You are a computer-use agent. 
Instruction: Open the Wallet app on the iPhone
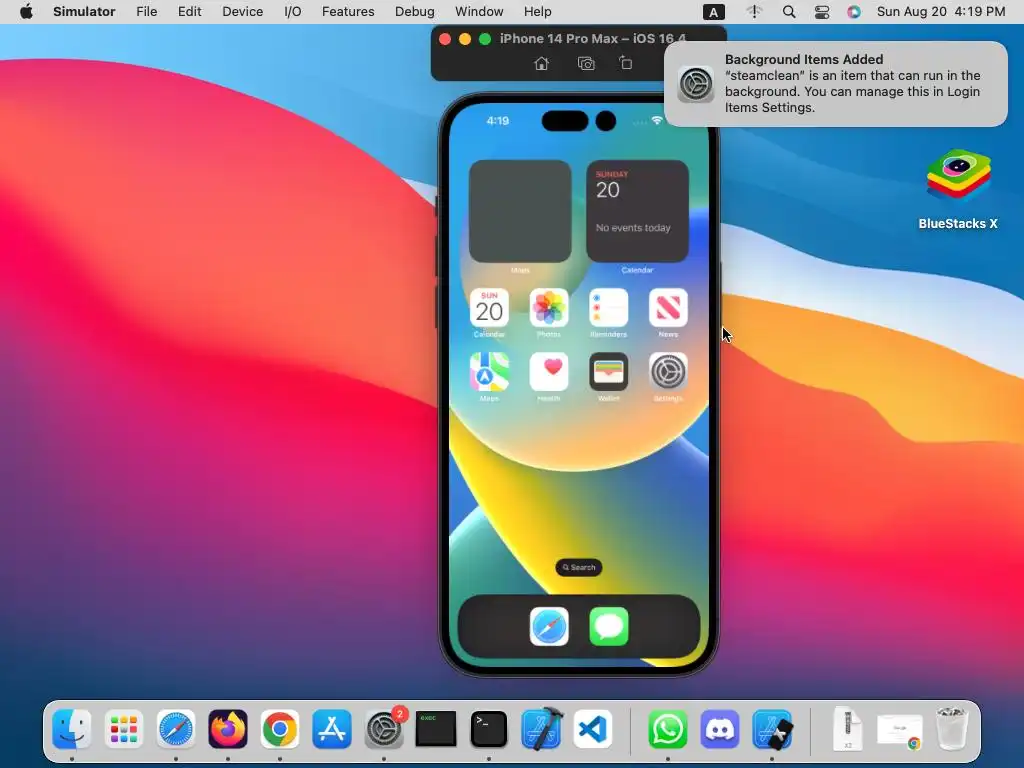pos(608,372)
